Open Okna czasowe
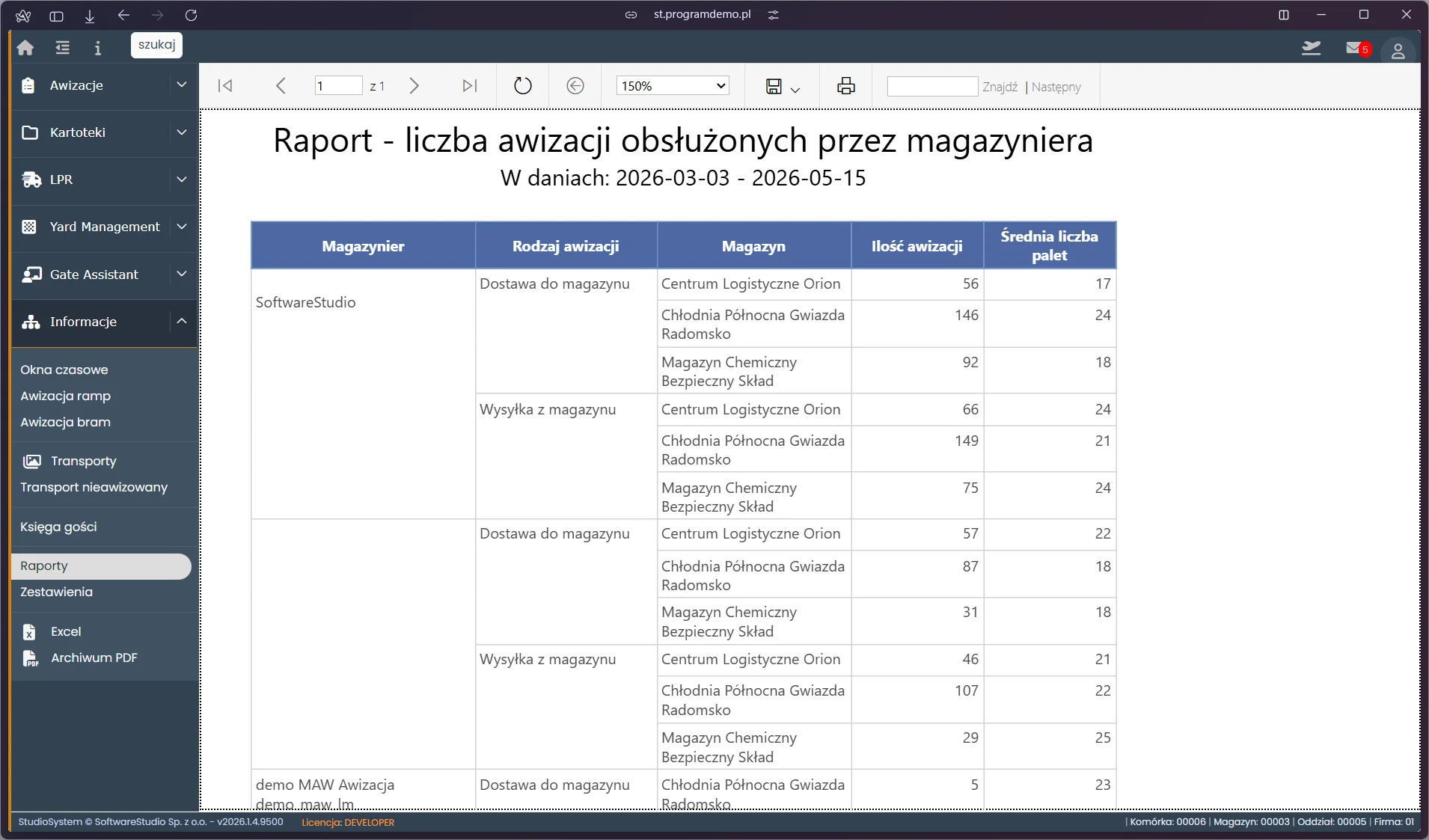 pyautogui.click(x=64, y=370)
